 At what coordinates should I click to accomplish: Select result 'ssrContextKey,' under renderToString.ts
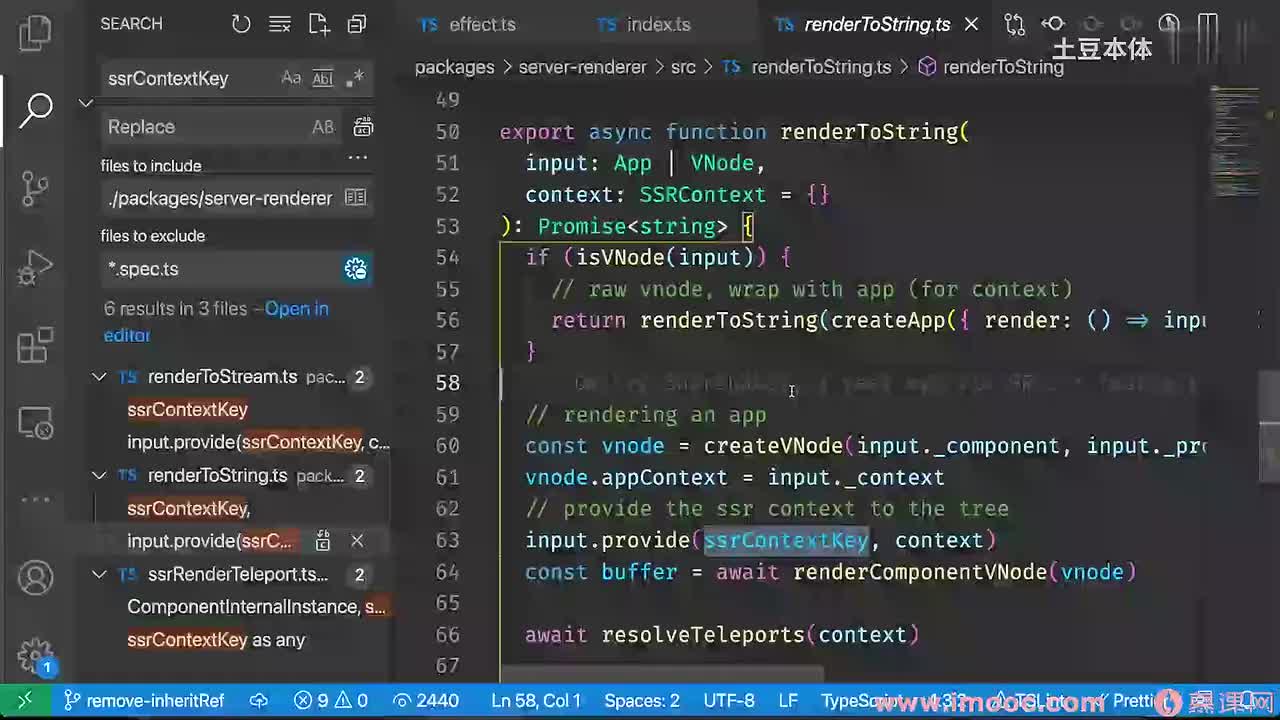(188, 509)
